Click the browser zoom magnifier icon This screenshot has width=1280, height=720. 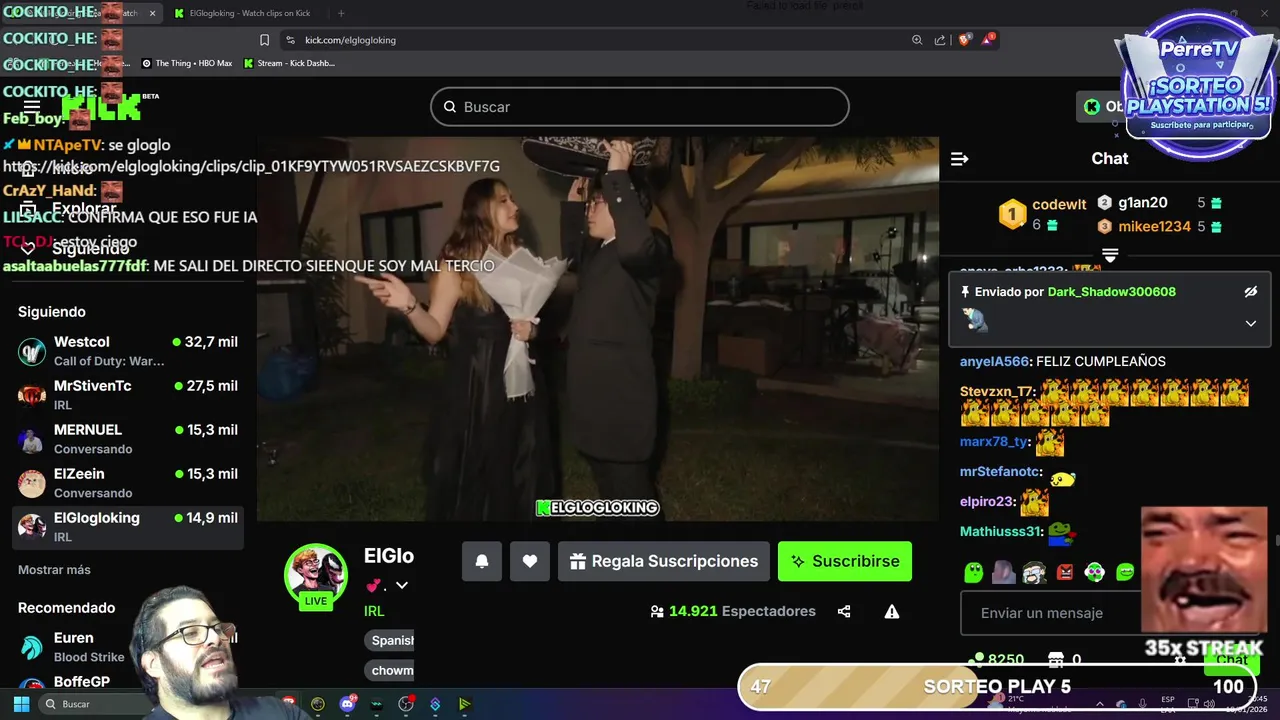point(917,40)
